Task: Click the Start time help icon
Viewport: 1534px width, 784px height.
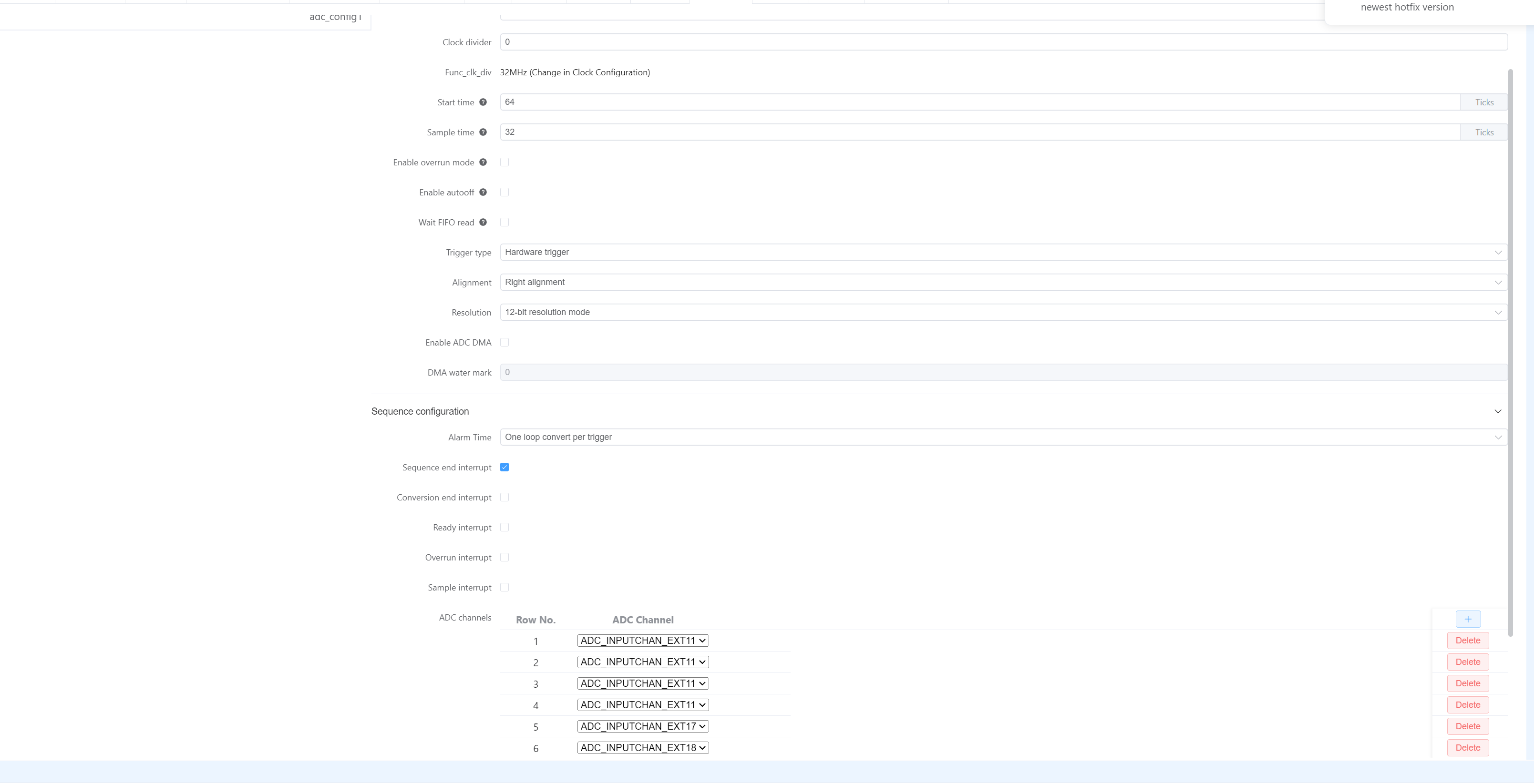Action: click(x=483, y=102)
